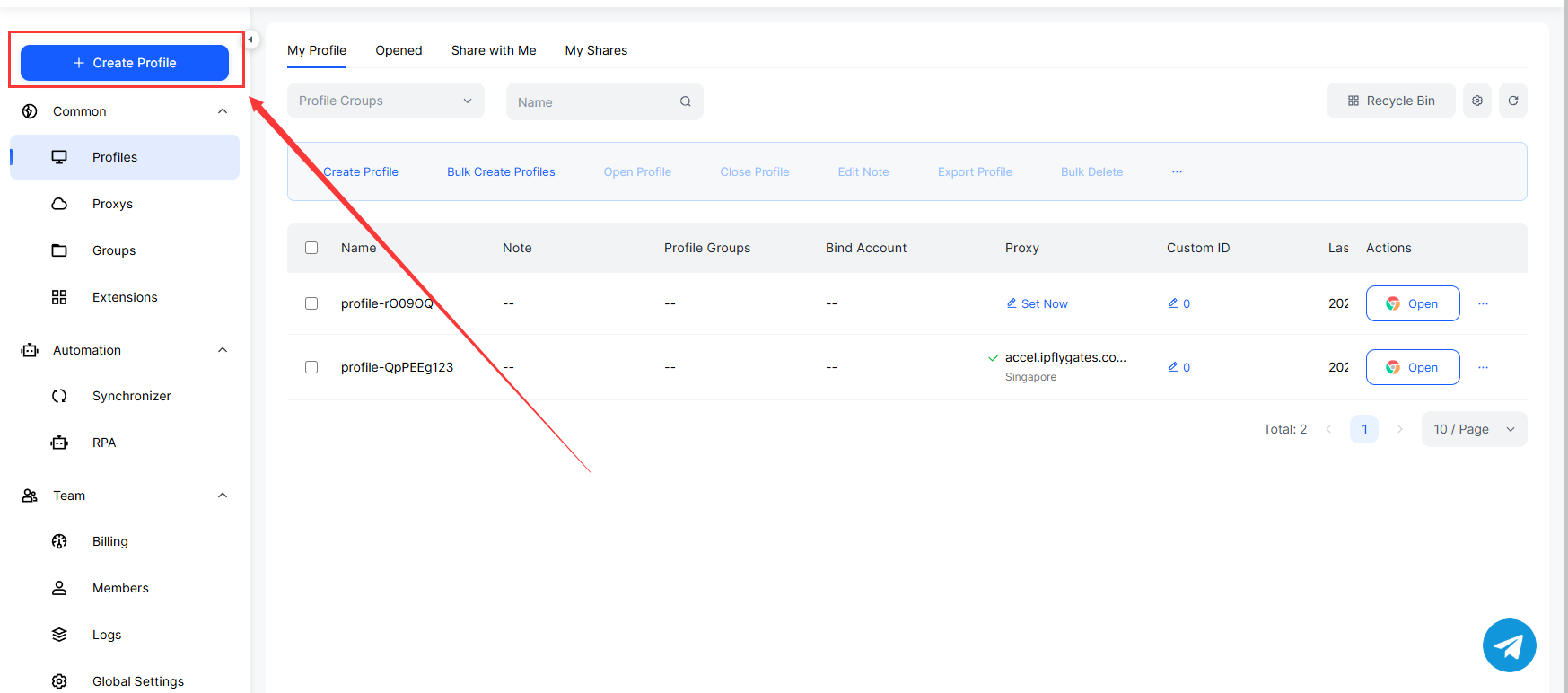Screen dimensions: 1568x693
Task: Expand the 10 / Page size dropdown
Action: click(1474, 429)
